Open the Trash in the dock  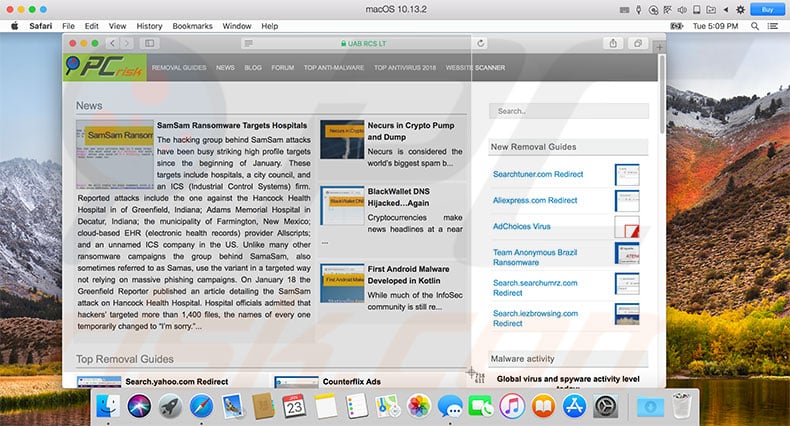pyautogui.click(x=682, y=406)
